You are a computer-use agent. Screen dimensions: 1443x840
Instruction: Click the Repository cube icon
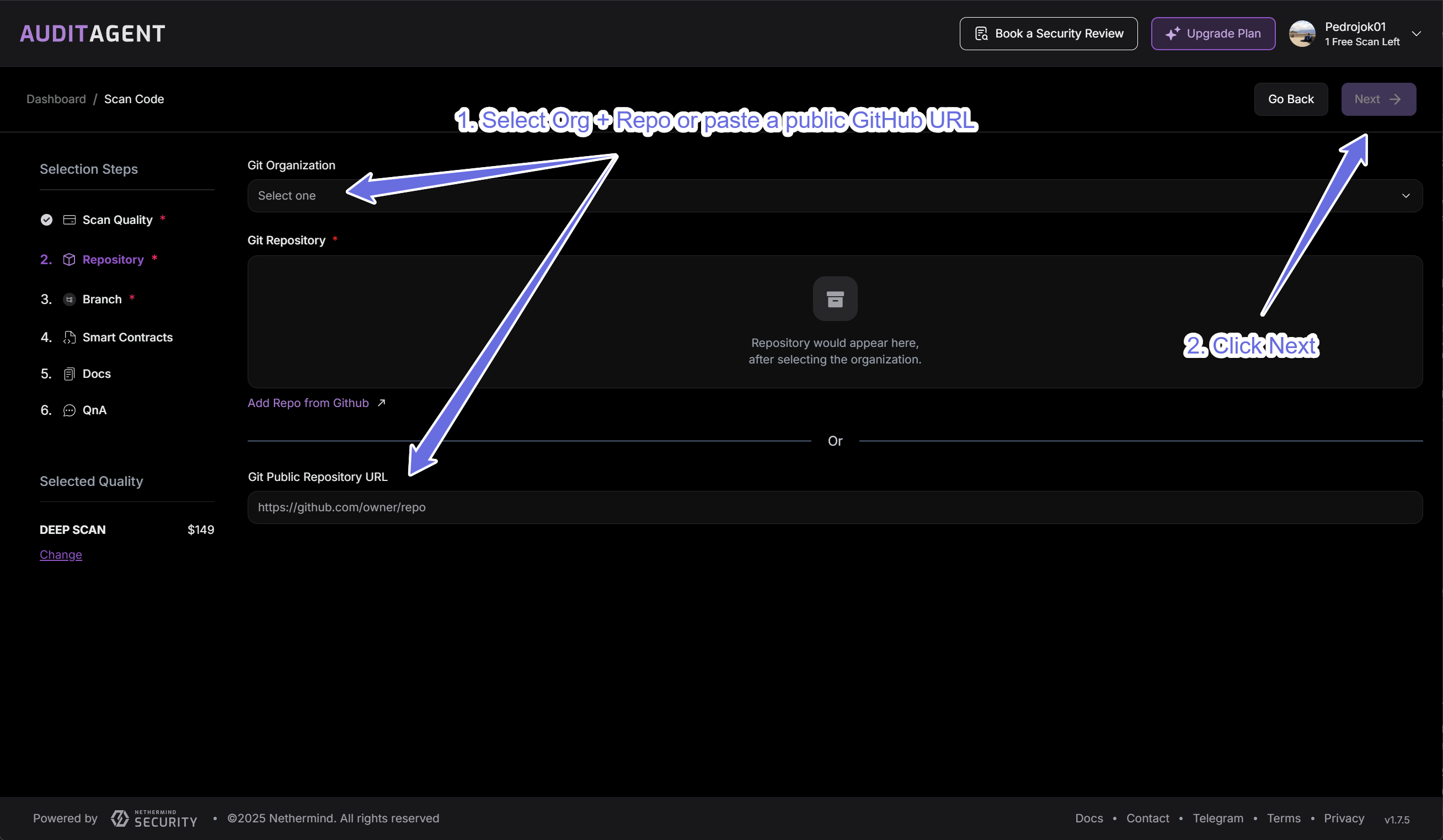[x=70, y=259]
